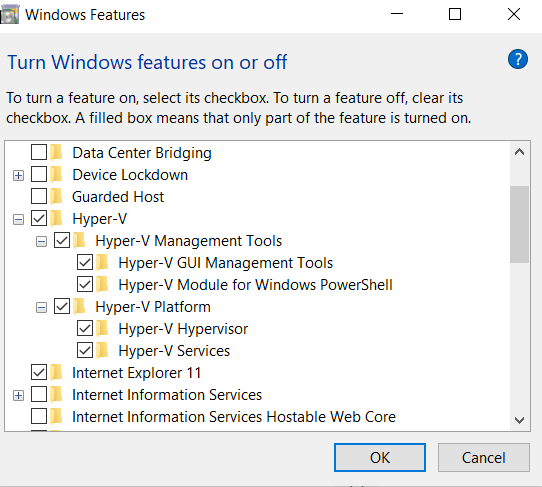Image resolution: width=542 pixels, height=487 pixels.
Task: Expand the Device Lockdown node
Action: (x=18, y=175)
